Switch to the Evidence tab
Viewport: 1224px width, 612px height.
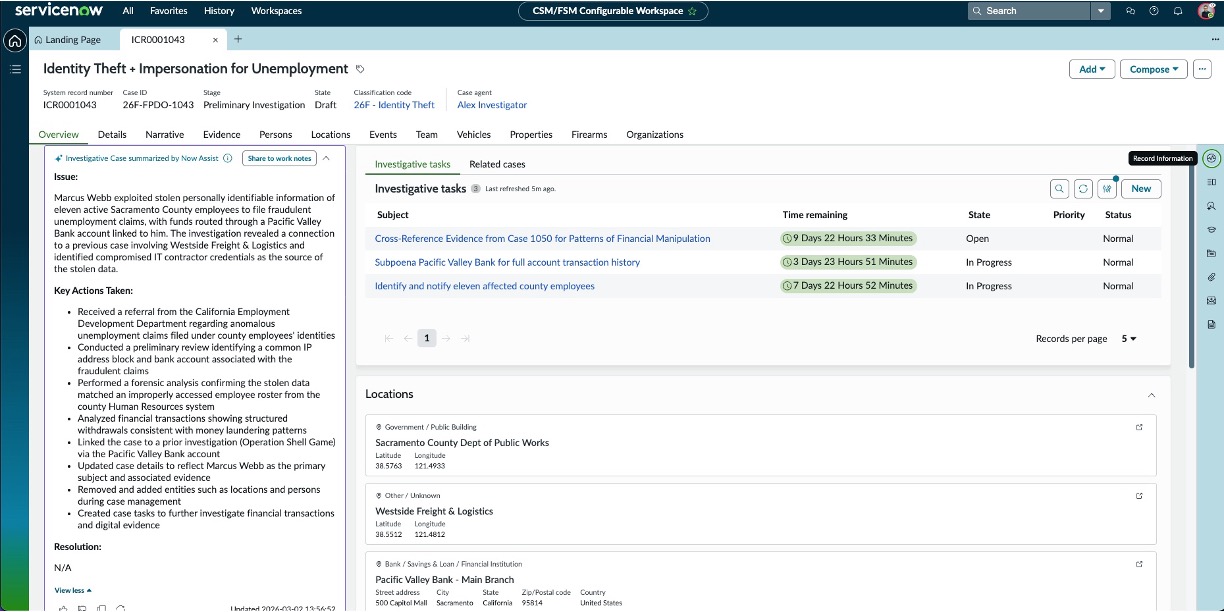tap(221, 134)
